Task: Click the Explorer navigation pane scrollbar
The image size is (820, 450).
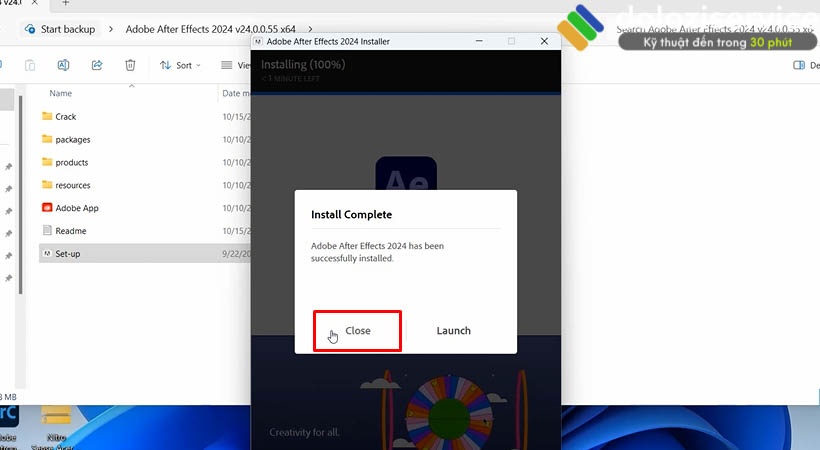Action: [x=20, y=195]
